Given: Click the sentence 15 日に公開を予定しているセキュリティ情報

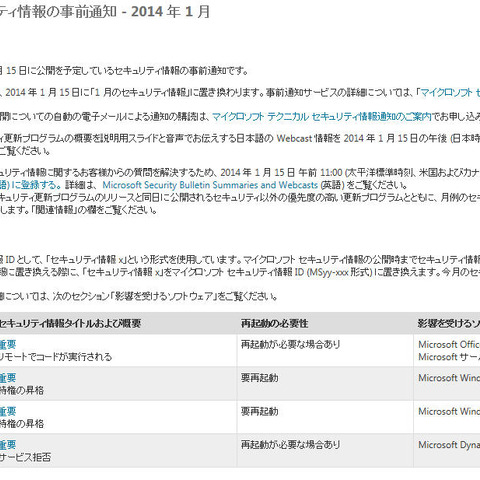Looking at the screenshot, I should pyautogui.click(x=123, y=71).
